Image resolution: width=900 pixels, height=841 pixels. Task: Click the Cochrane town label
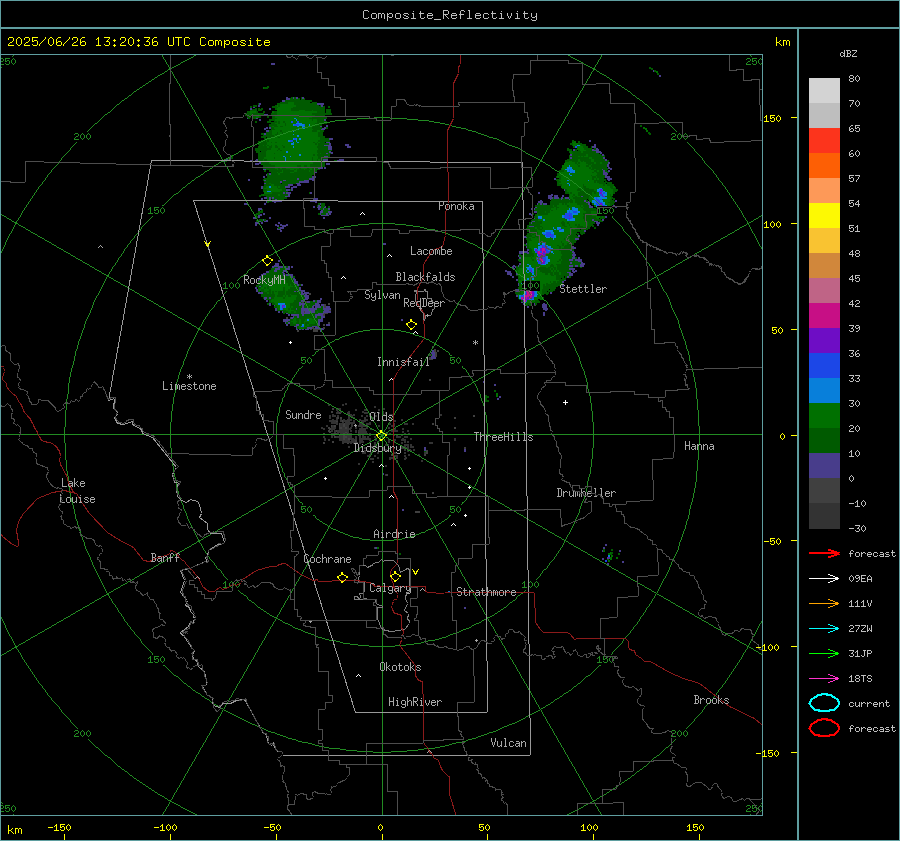click(327, 559)
